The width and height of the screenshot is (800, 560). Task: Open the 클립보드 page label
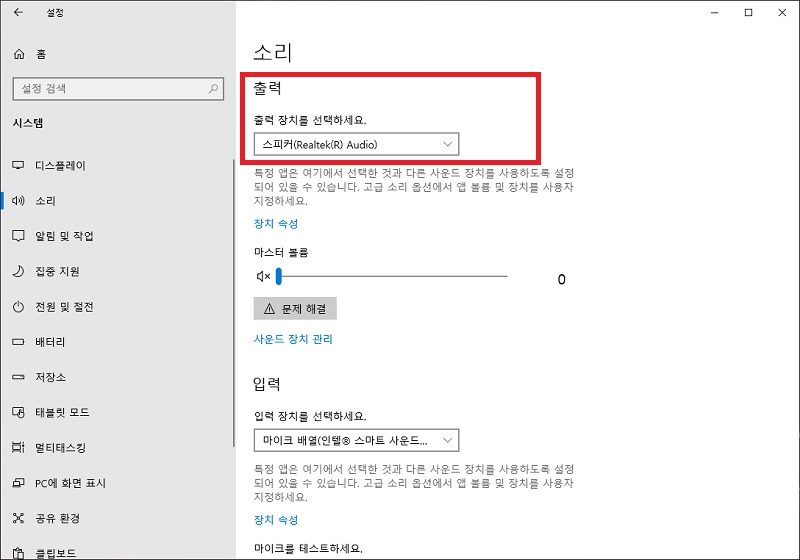point(56,553)
